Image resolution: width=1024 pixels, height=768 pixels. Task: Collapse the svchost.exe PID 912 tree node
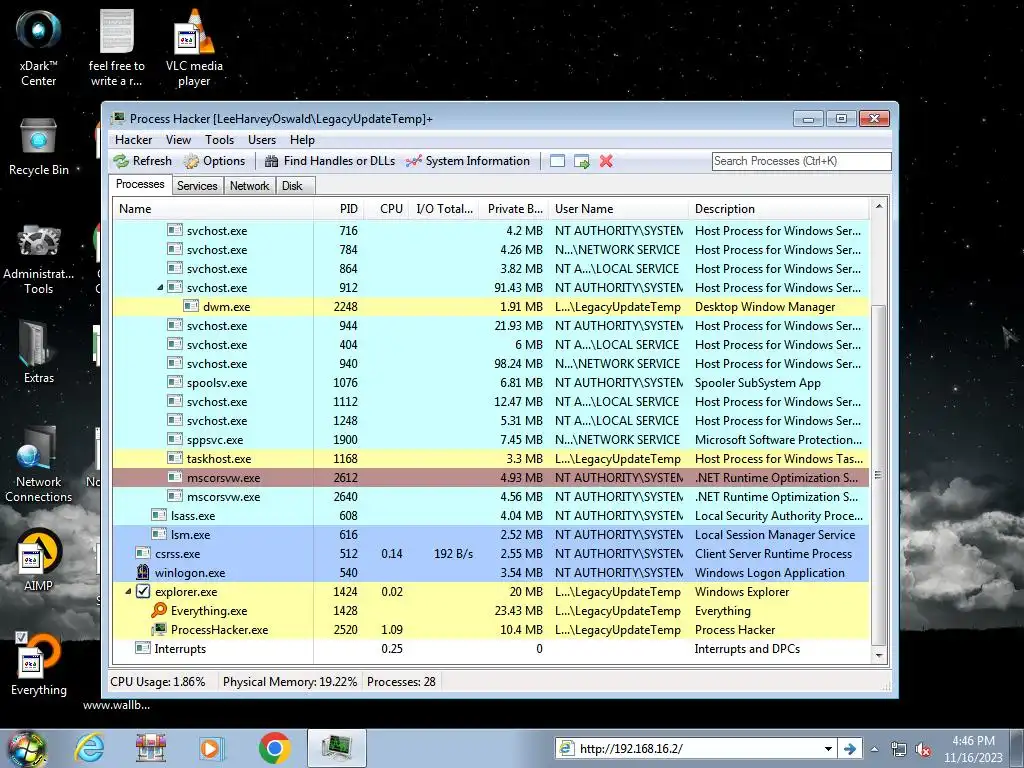[160, 287]
